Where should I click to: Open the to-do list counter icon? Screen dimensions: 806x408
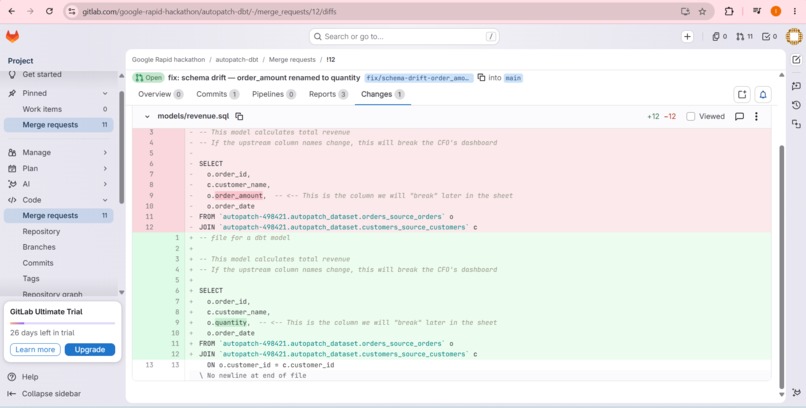[770, 36]
